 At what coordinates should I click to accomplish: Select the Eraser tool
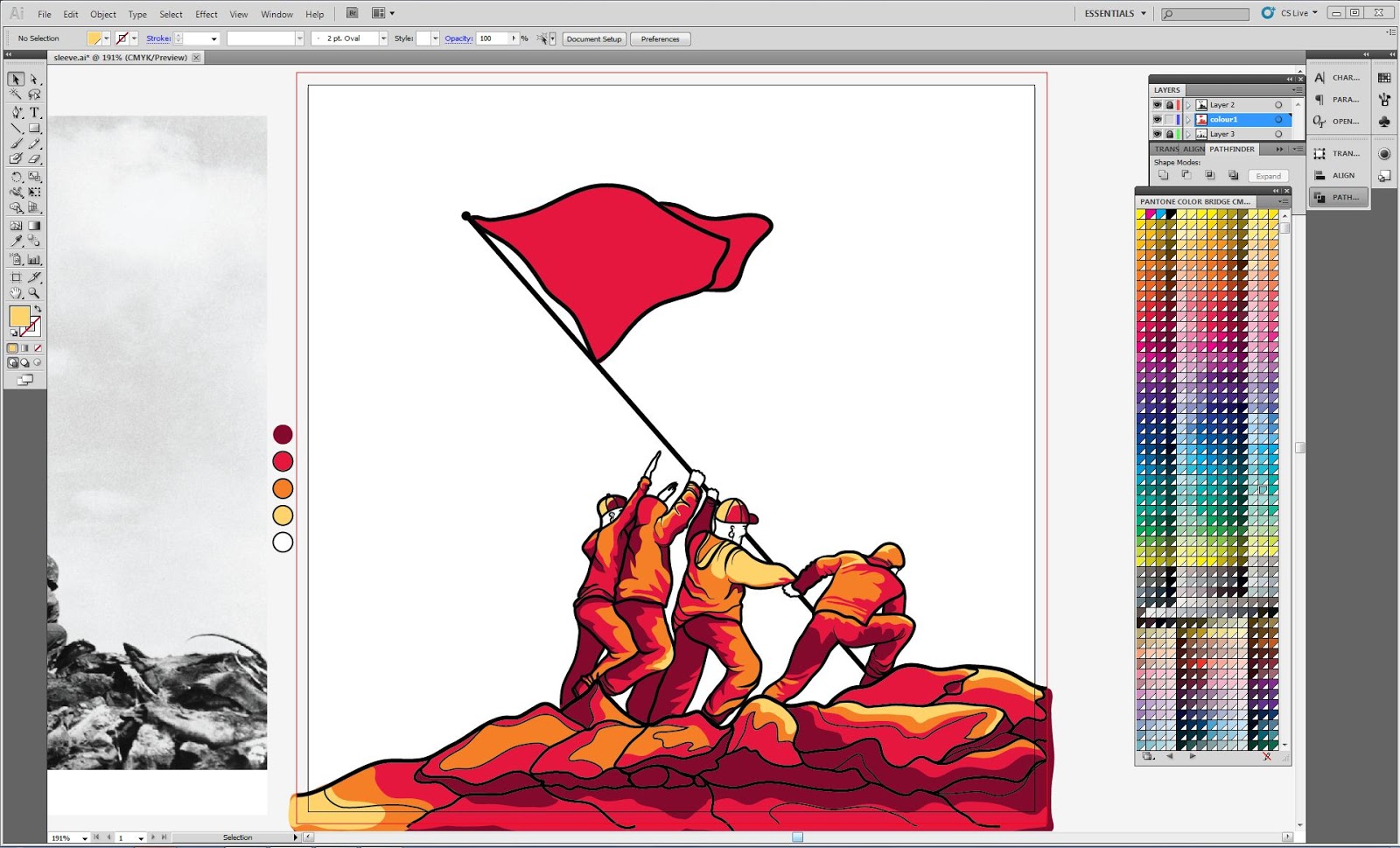(34, 159)
